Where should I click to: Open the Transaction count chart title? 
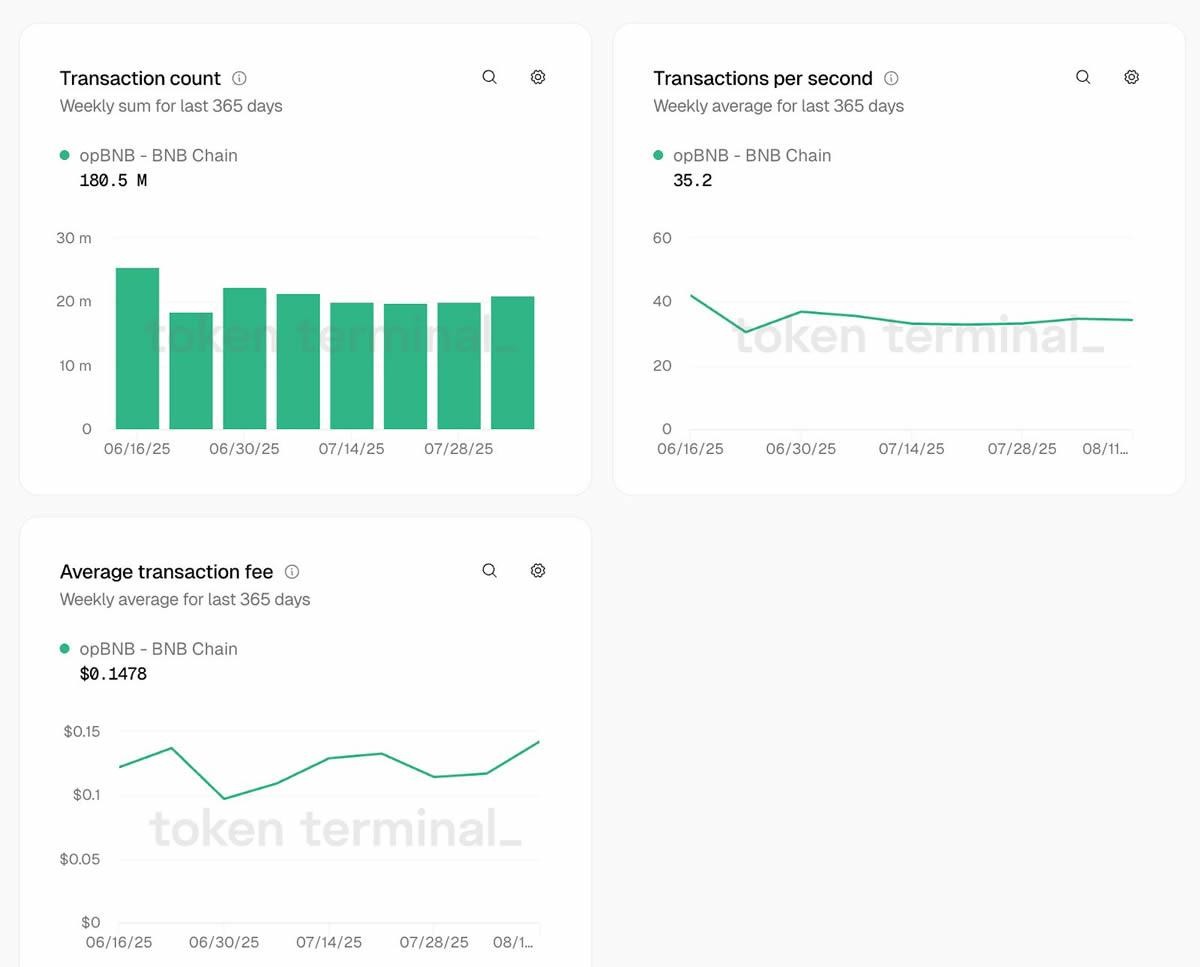pos(140,78)
